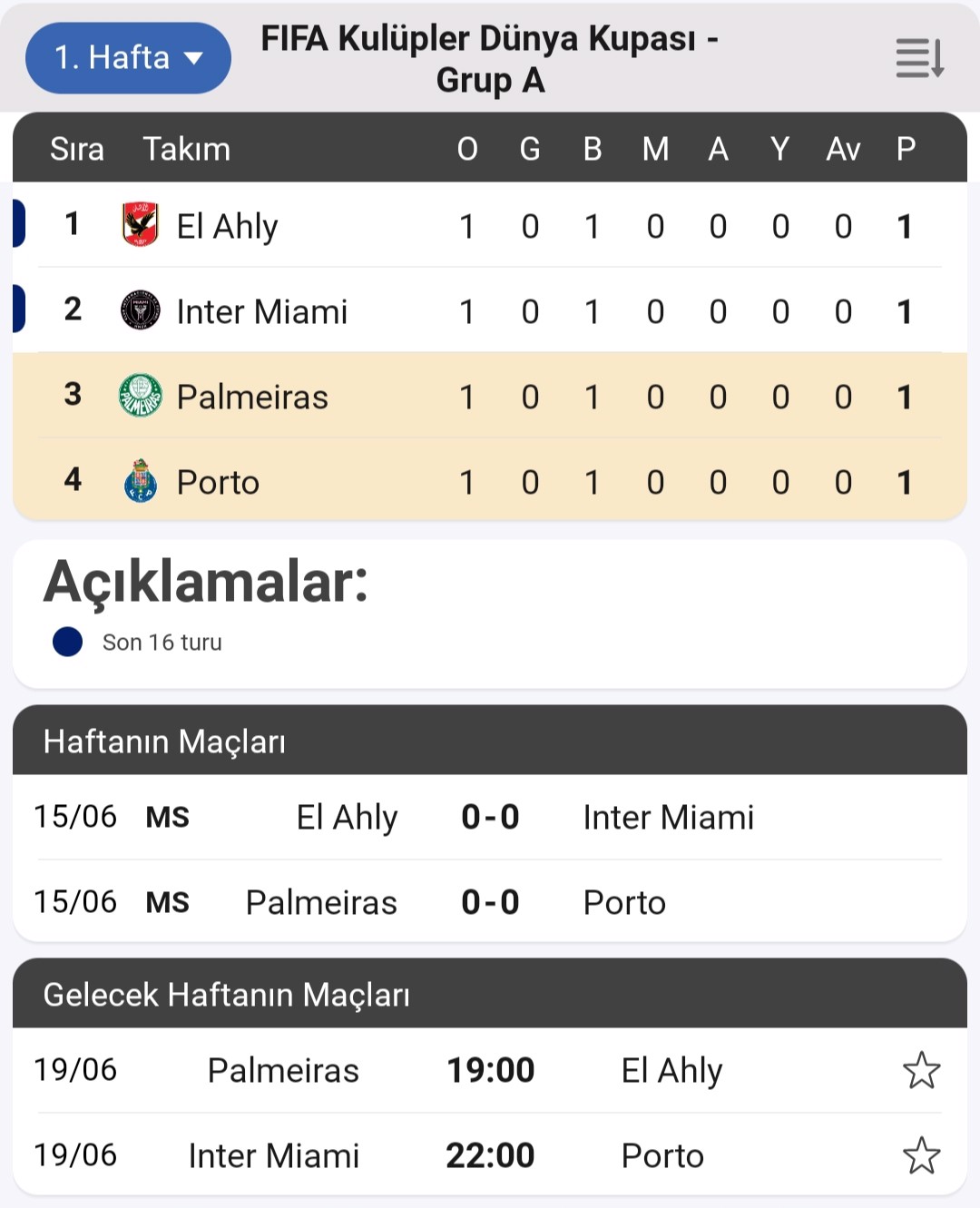
Task: Open the 22:00 Inter Miami vs Porto fixture
Action: (x=490, y=1155)
